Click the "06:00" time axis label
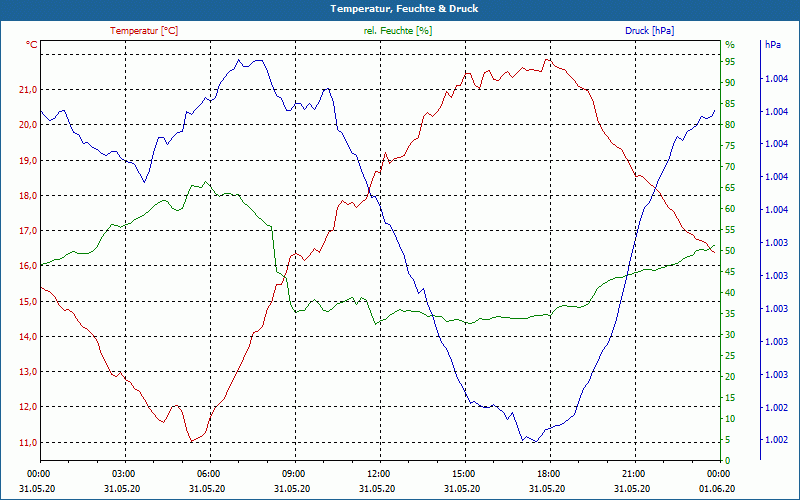 tap(208, 473)
